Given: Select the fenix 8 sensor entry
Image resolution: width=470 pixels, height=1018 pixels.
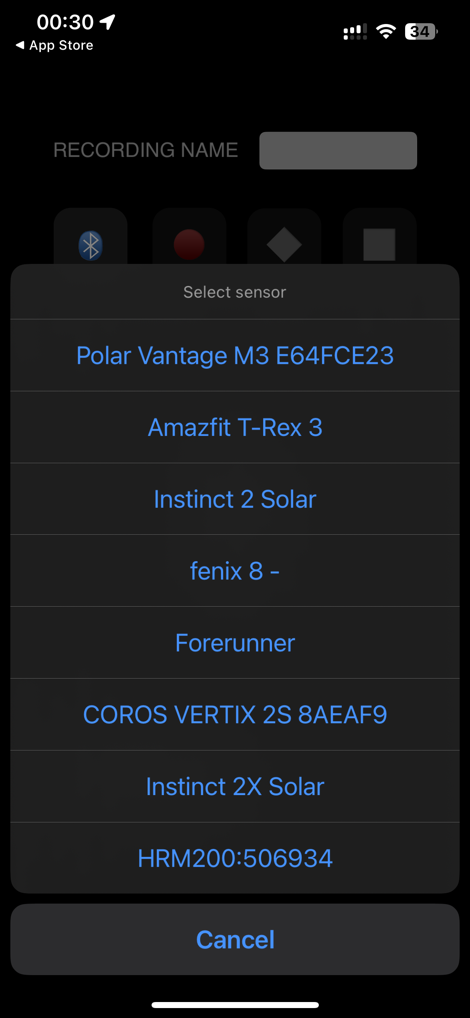Looking at the screenshot, I should click(x=235, y=571).
